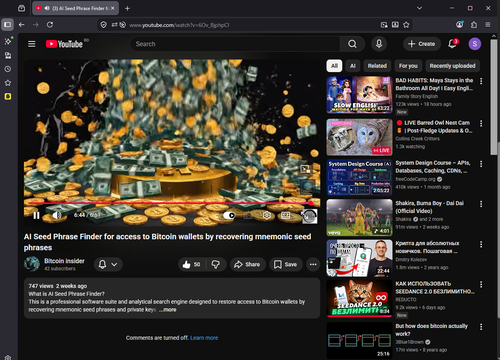Screen dimensions: 500x360
Task: Toggle the browser sidebar button
Action: (8, 25)
